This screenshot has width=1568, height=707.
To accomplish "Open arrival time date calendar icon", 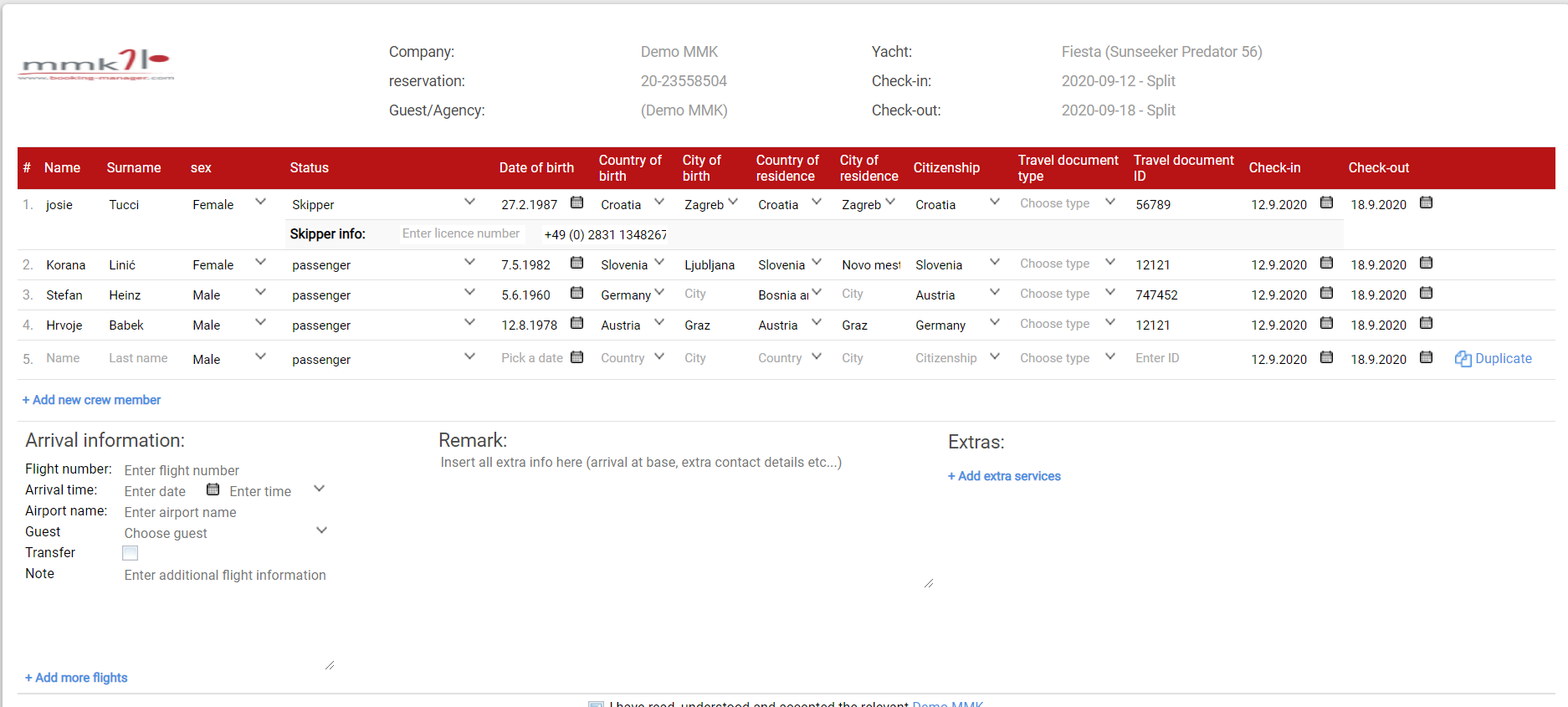I will [213, 489].
